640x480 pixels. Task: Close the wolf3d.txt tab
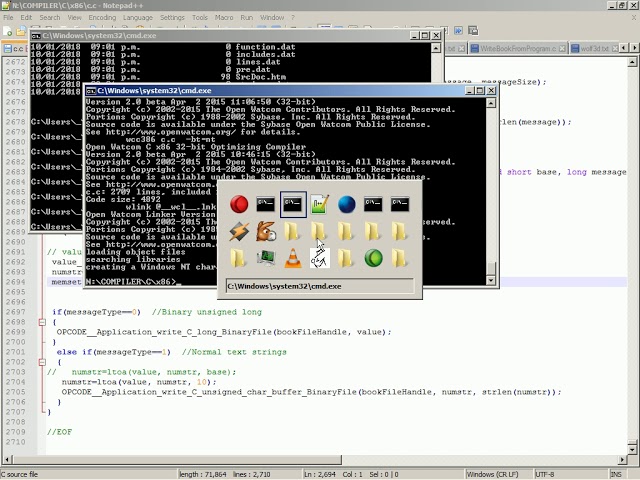click(615, 49)
